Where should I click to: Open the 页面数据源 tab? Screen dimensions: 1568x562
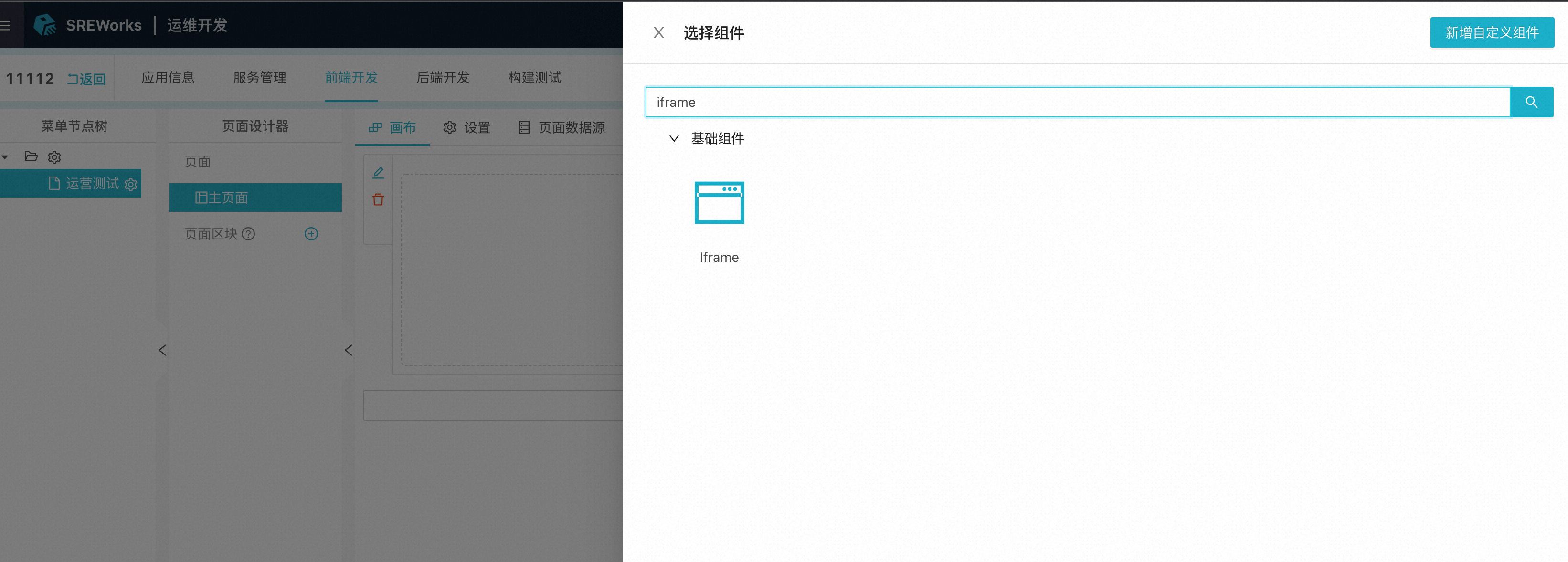[x=562, y=128]
